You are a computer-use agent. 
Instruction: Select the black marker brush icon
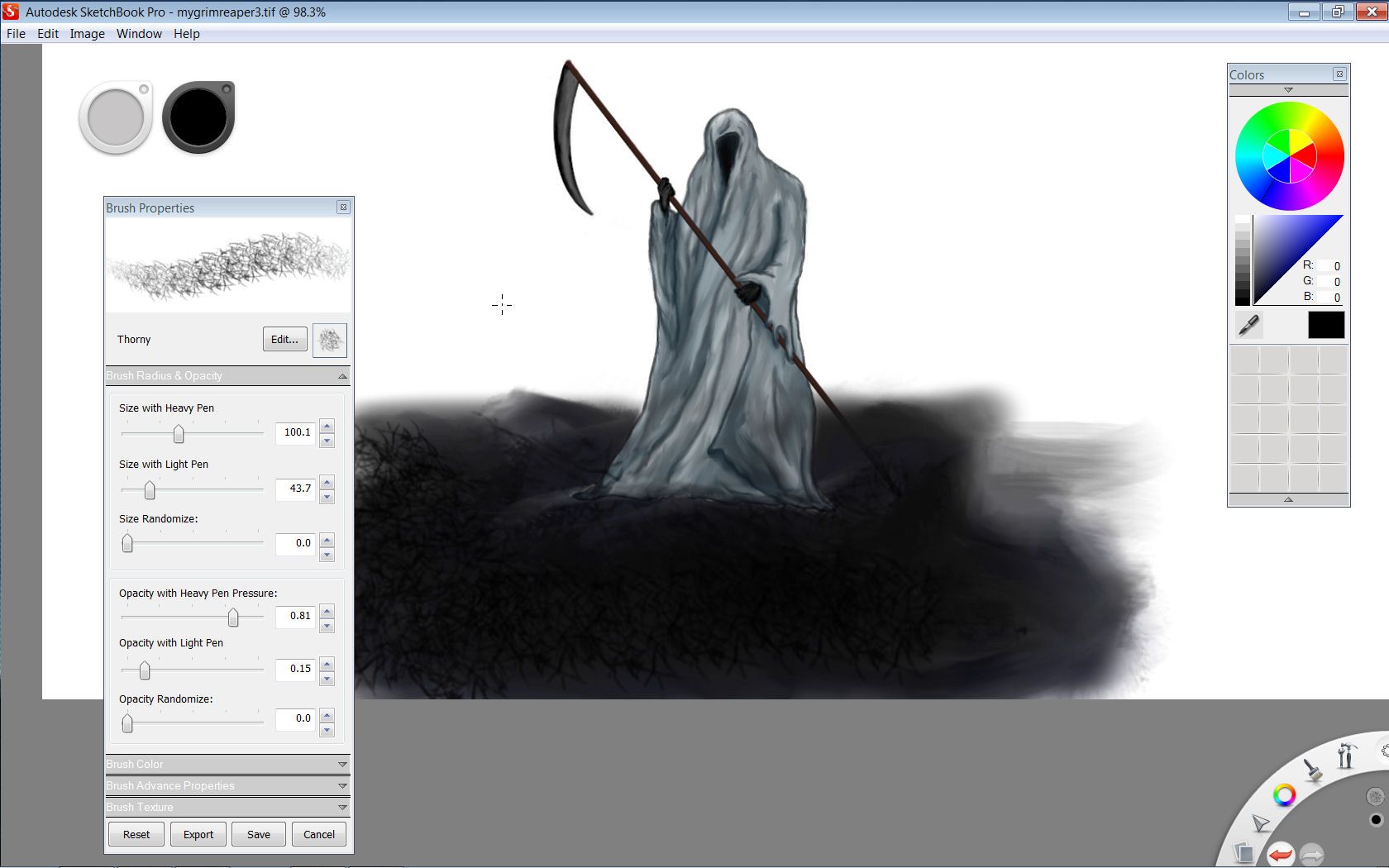point(197,117)
